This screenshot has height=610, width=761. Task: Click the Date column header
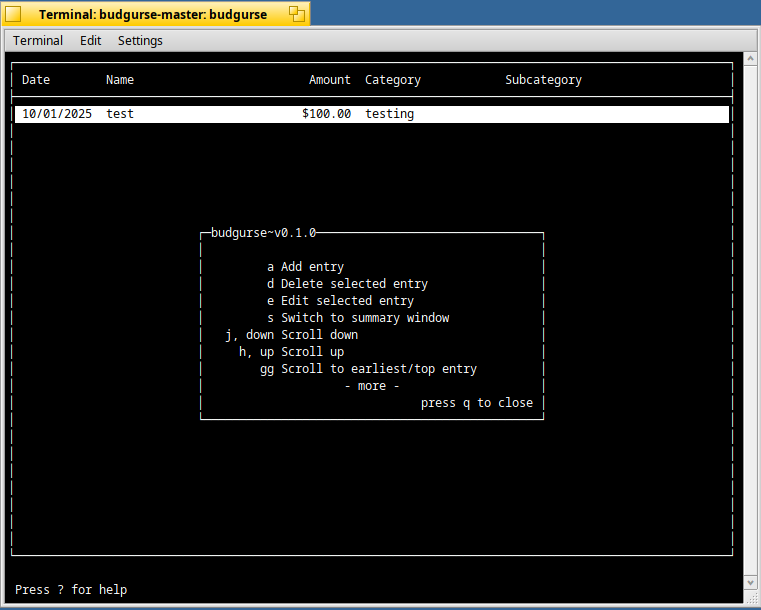click(x=36, y=80)
